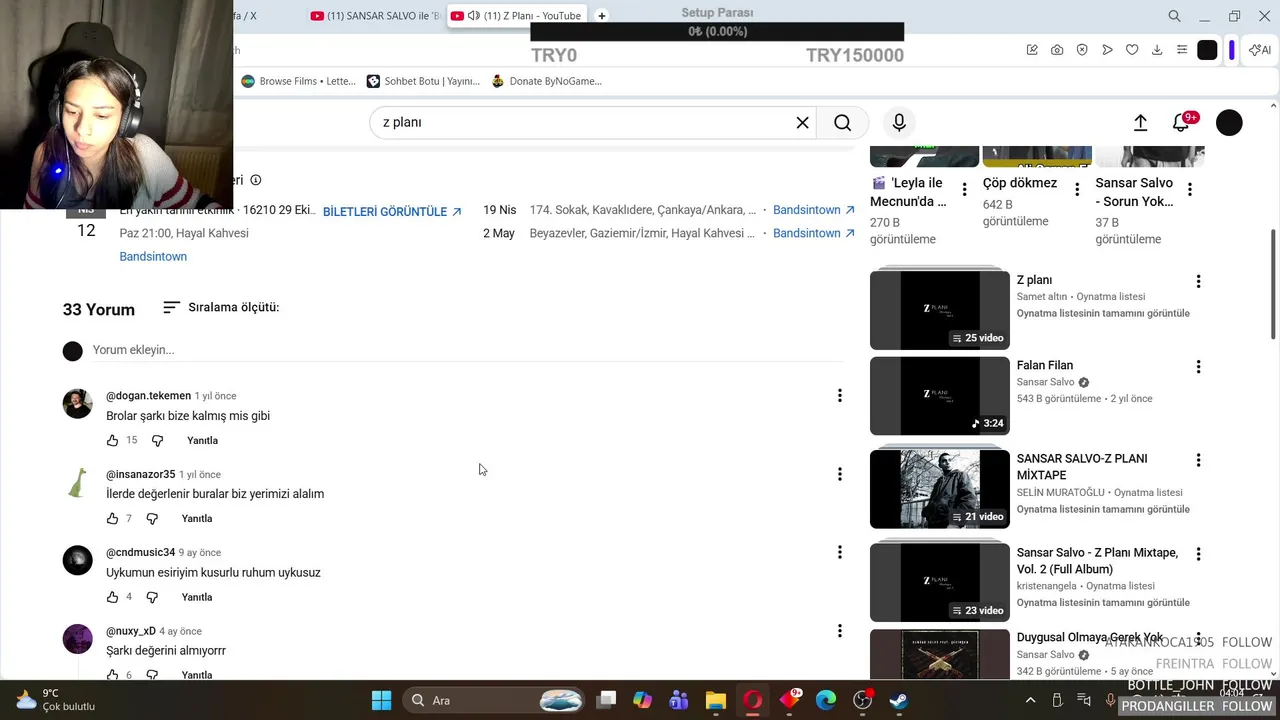Click the YouTube search magnifier button
This screenshot has height=720, width=1280.
point(842,122)
